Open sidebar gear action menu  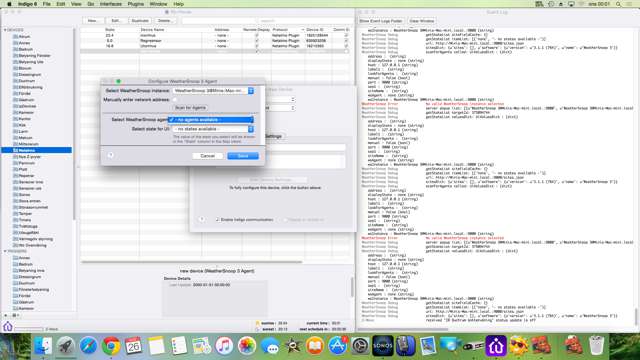[15, 315]
